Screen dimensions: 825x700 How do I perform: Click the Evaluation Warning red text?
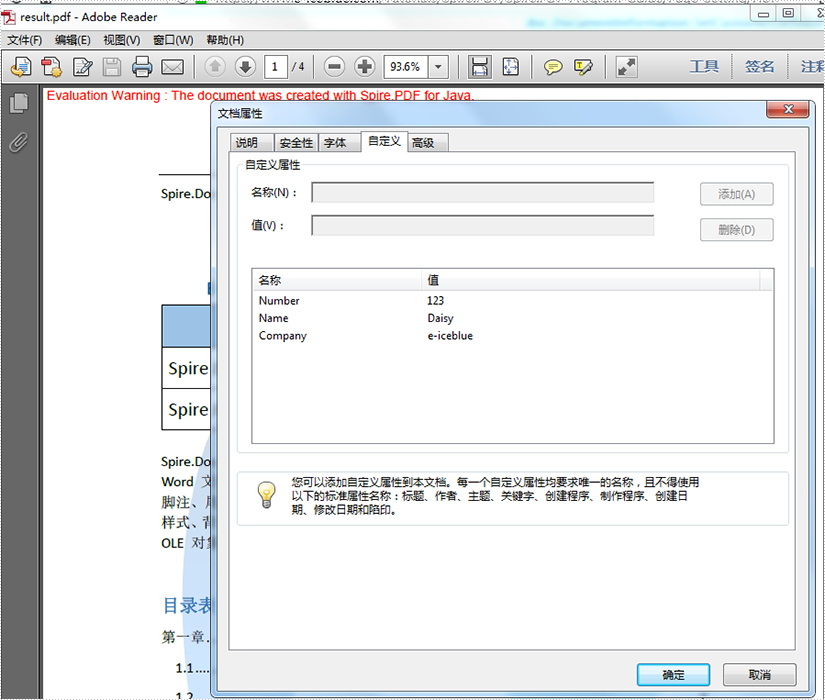pos(260,95)
